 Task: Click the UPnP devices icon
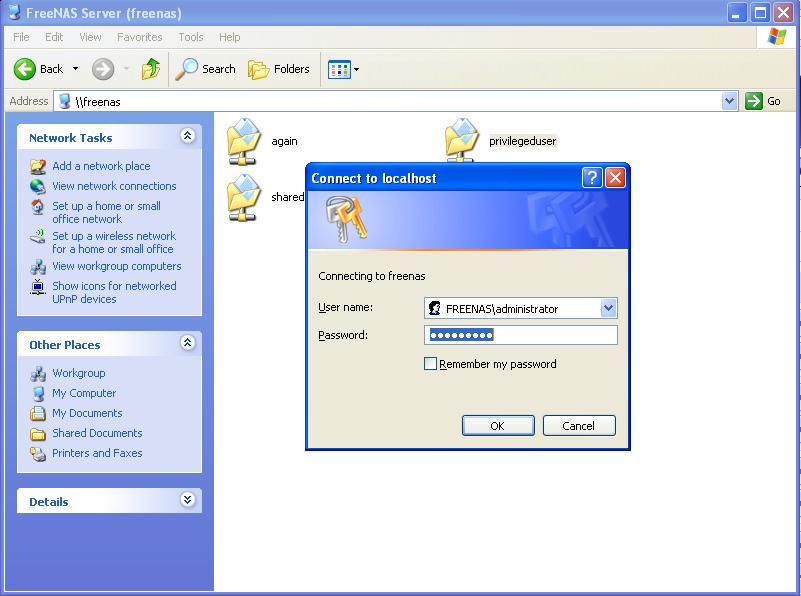(38, 287)
